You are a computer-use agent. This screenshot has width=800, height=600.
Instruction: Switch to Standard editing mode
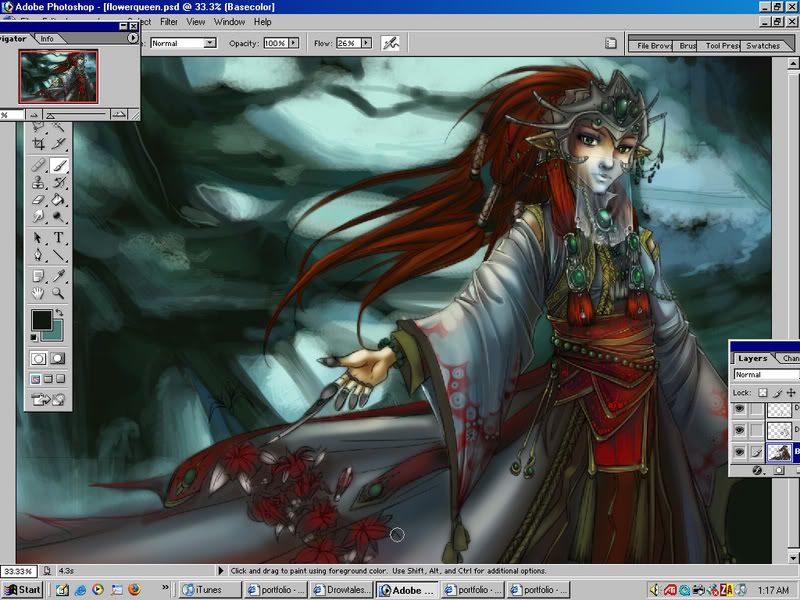point(39,359)
